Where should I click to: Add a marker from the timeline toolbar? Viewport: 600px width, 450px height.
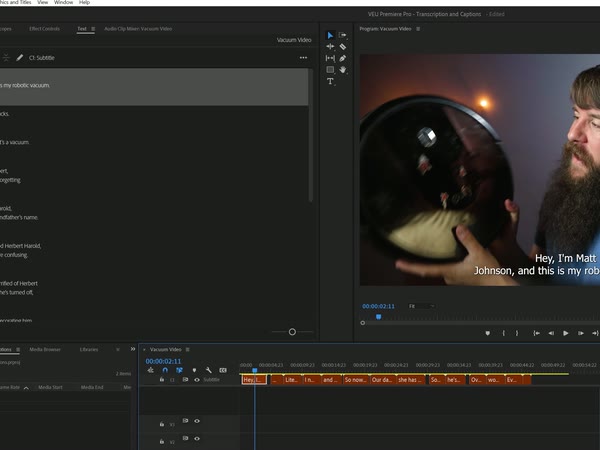(x=194, y=370)
